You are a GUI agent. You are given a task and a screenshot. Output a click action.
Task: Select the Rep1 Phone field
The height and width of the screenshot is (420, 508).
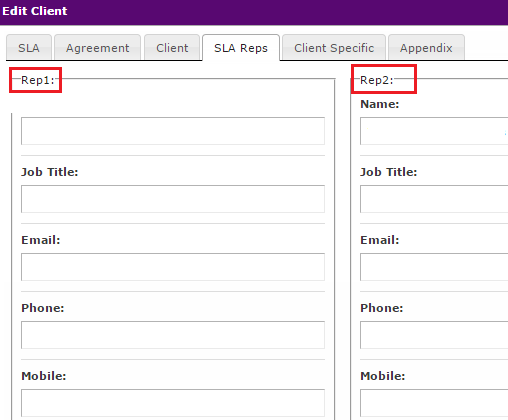pos(173,335)
